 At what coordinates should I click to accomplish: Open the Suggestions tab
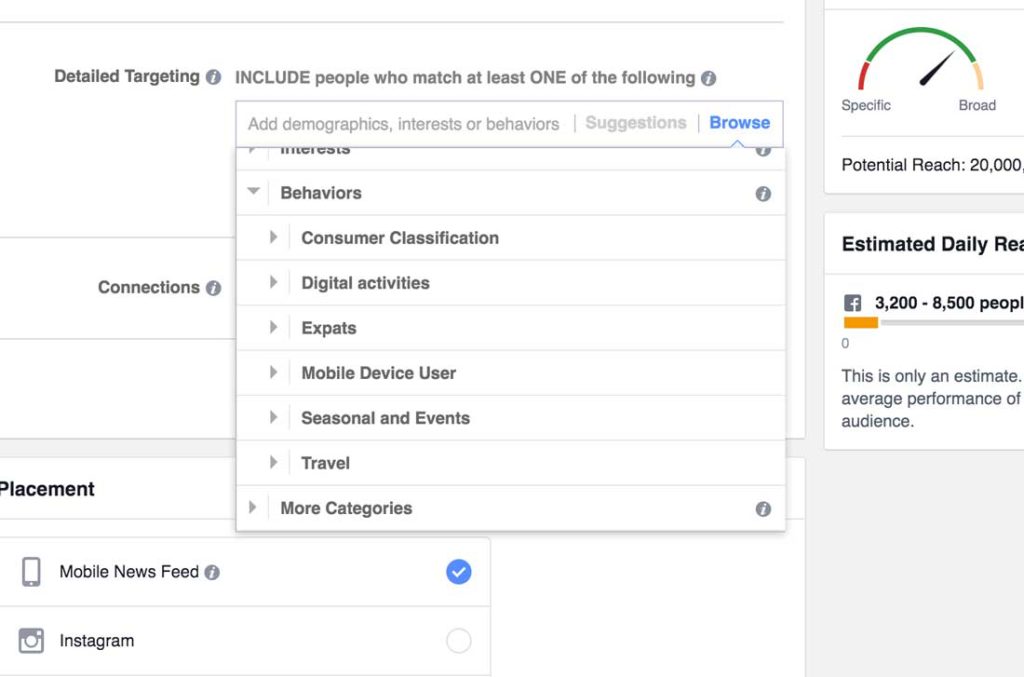[x=635, y=123]
